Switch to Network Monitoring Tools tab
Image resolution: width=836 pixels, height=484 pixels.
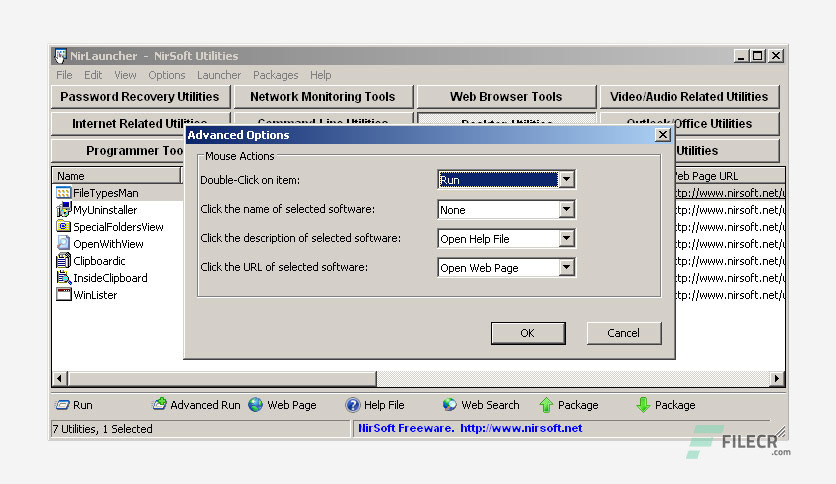click(x=323, y=96)
